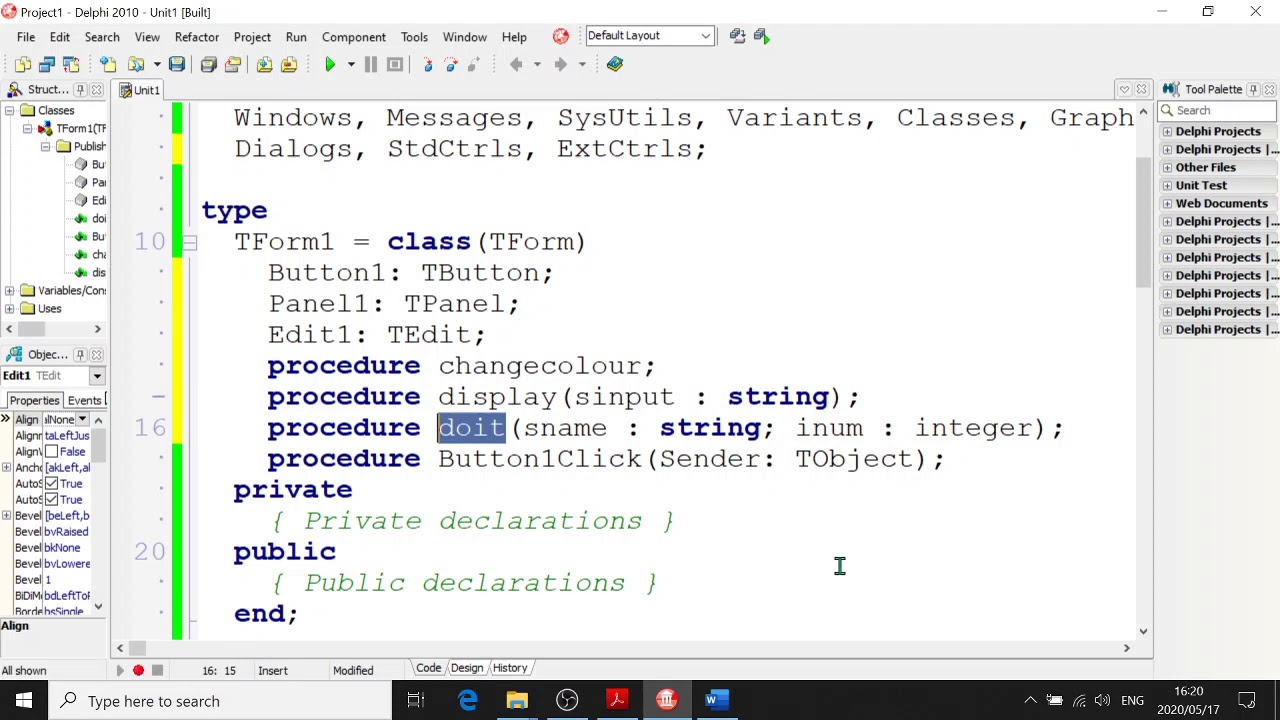This screenshot has width=1280, height=720.
Task: Expand the Uses tree node
Action: click(x=9, y=309)
